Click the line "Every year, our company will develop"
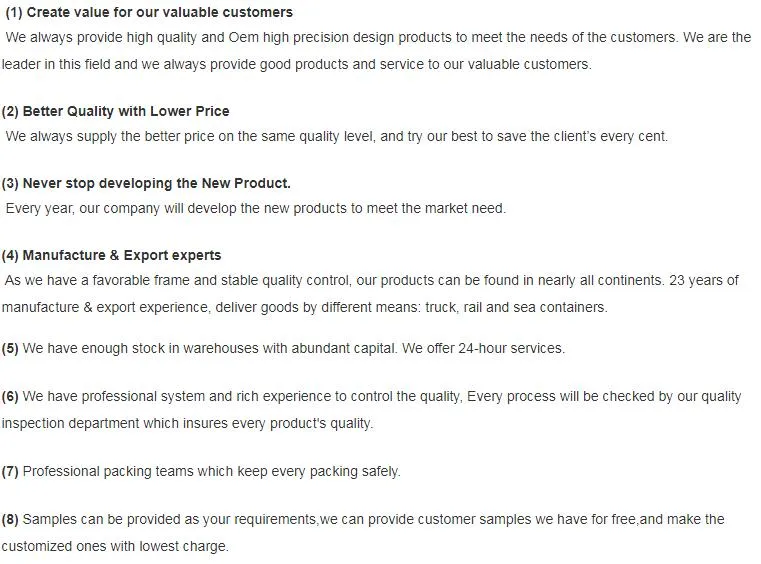Image resolution: width=761 pixels, height=564 pixels. click(x=256, y=209)
